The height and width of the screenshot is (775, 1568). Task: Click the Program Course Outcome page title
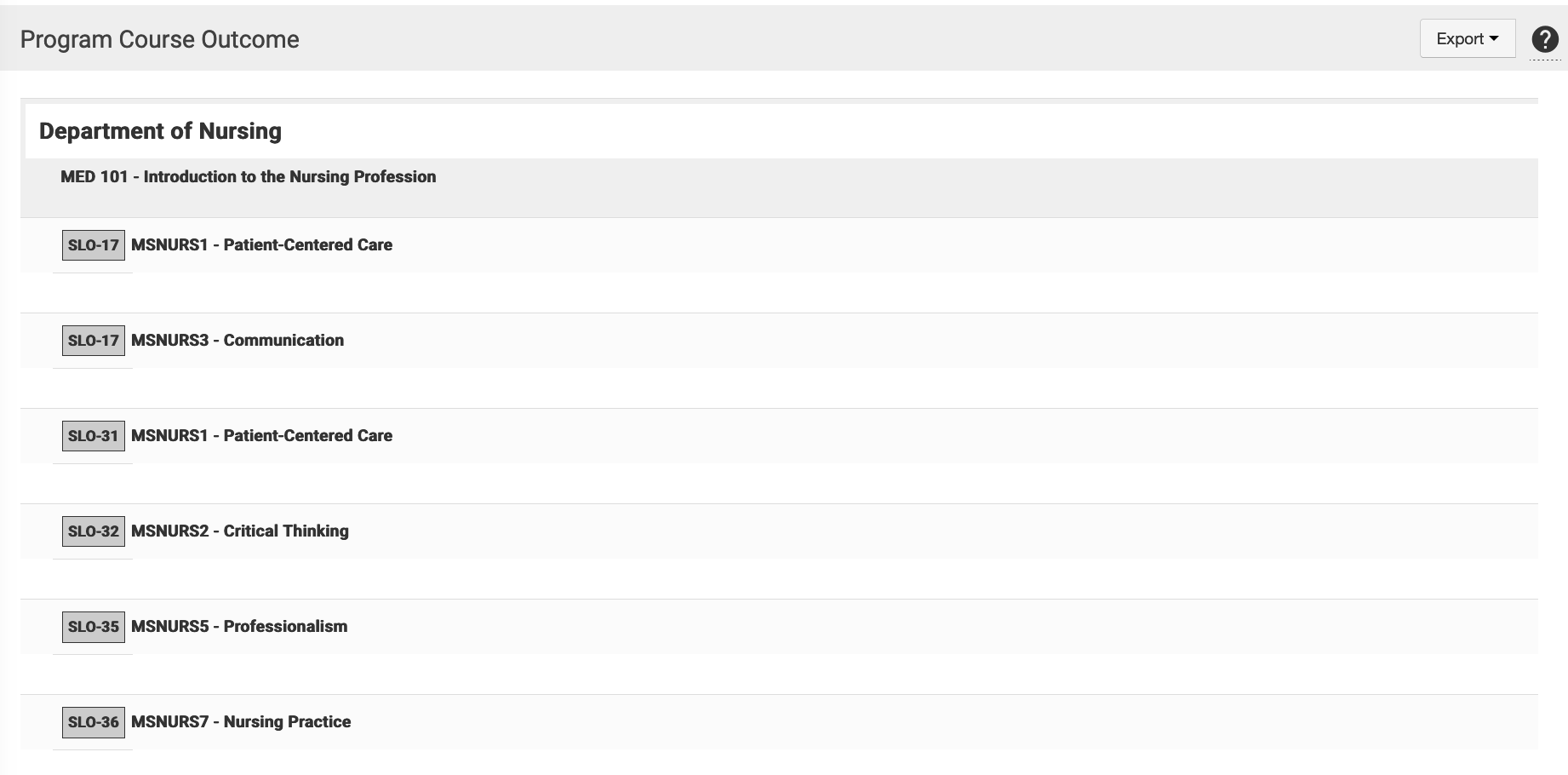point(159,39)
